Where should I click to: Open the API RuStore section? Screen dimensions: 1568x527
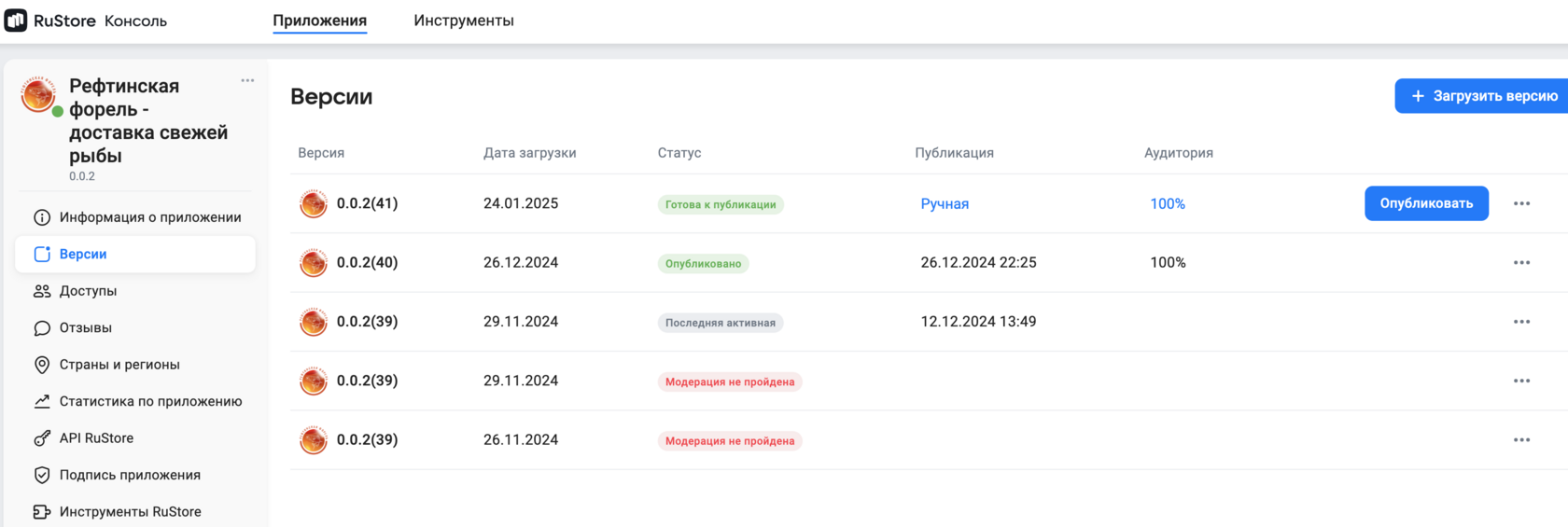coord(135,438)
